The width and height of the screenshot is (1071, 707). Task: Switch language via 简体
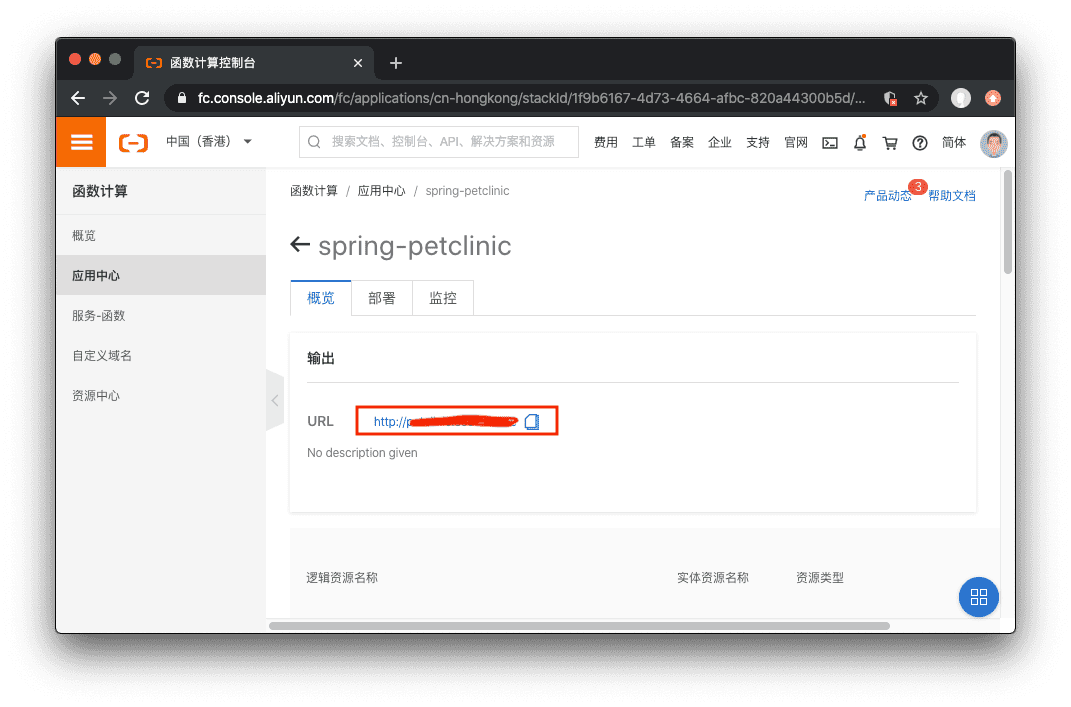[x=954, y=142]
